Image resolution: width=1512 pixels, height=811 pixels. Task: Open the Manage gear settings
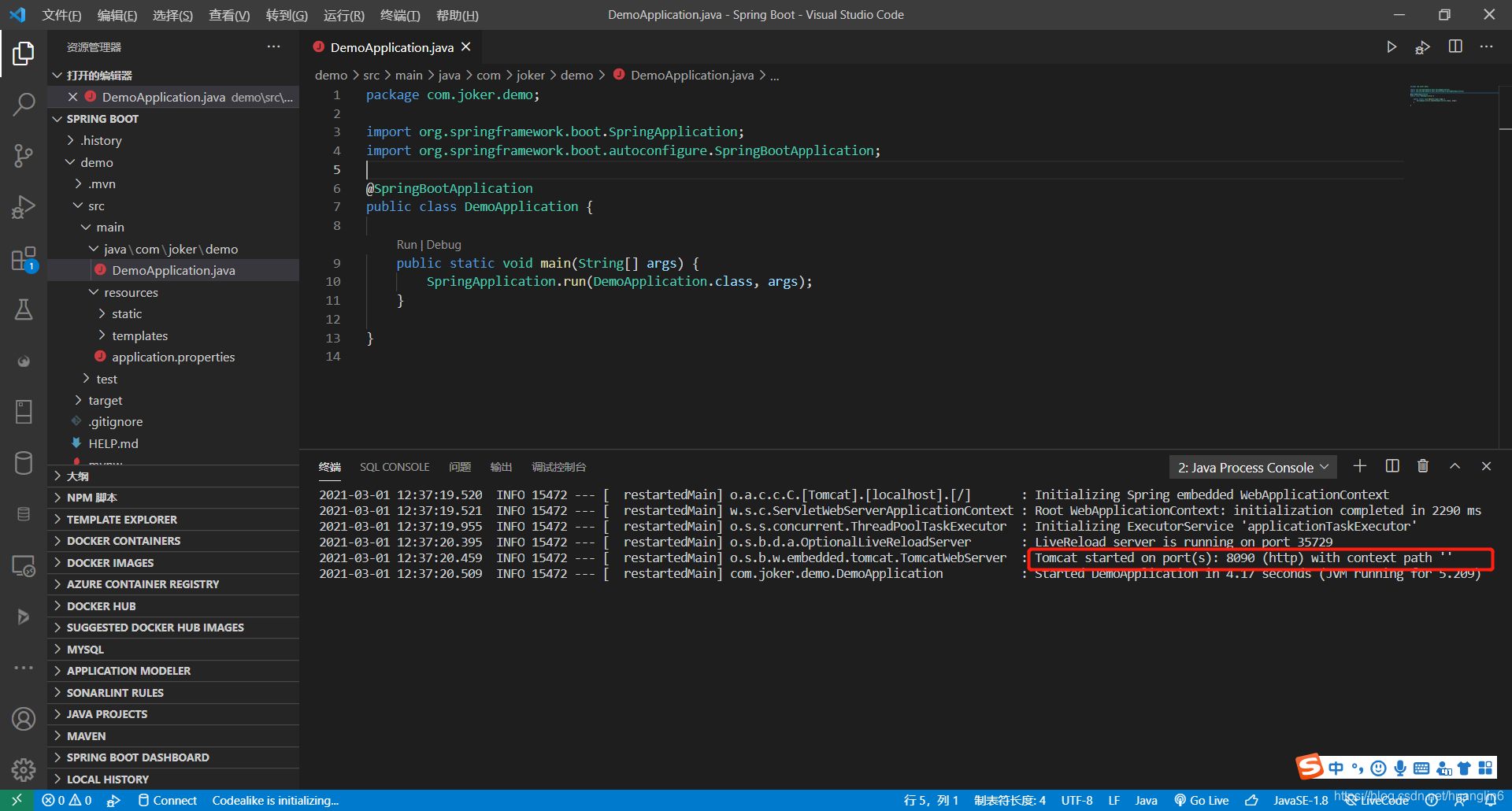[x=24, y=769]
